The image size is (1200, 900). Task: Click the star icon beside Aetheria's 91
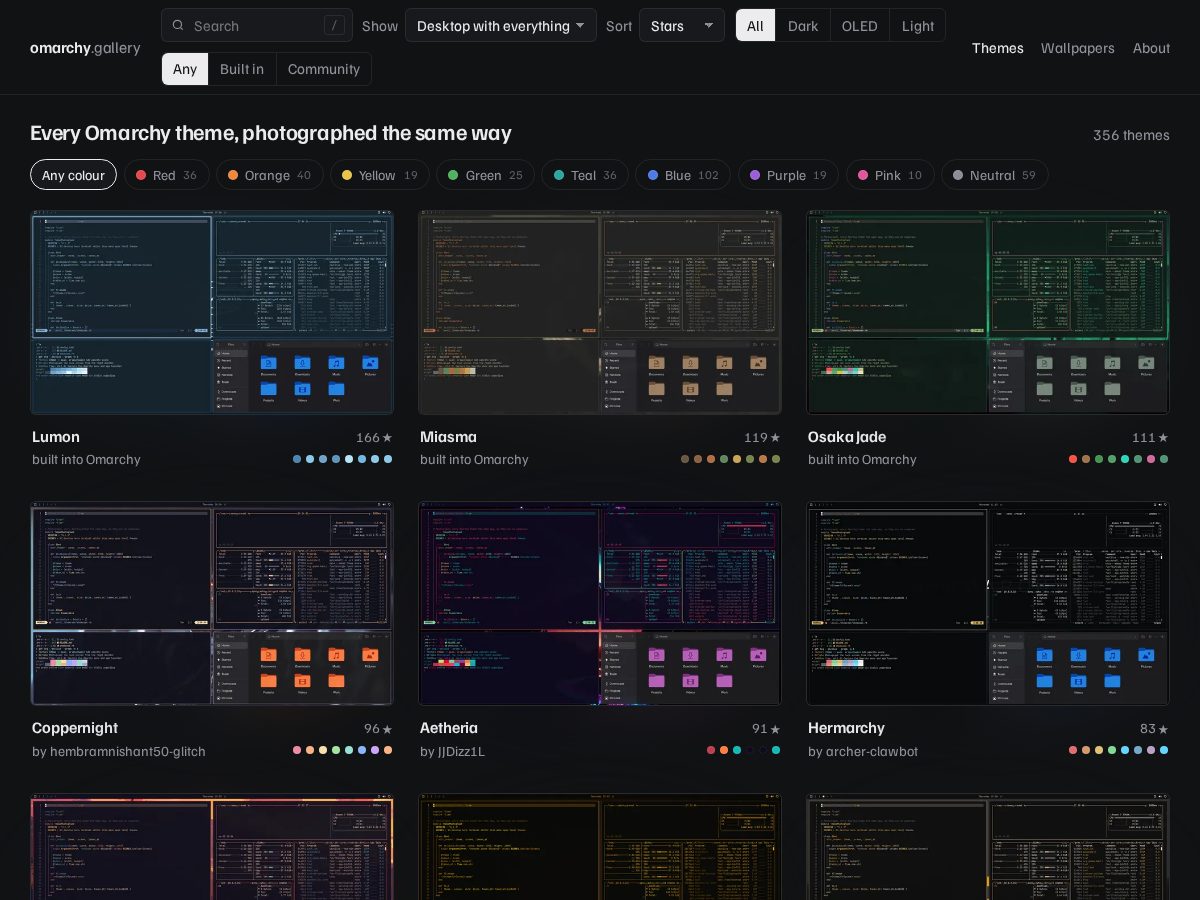pos(775,729)
